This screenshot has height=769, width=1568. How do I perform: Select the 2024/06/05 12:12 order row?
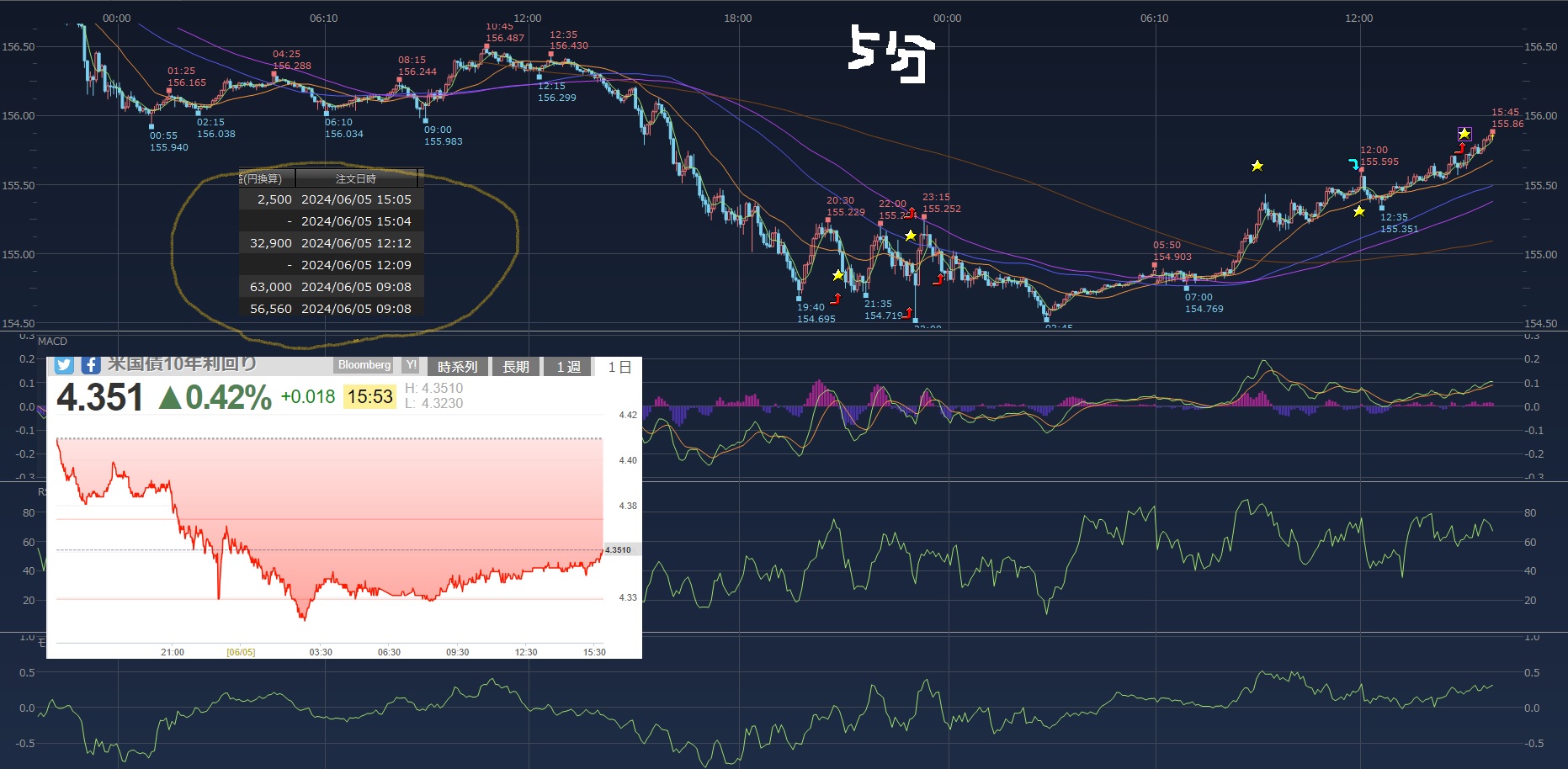pos(332,243)
